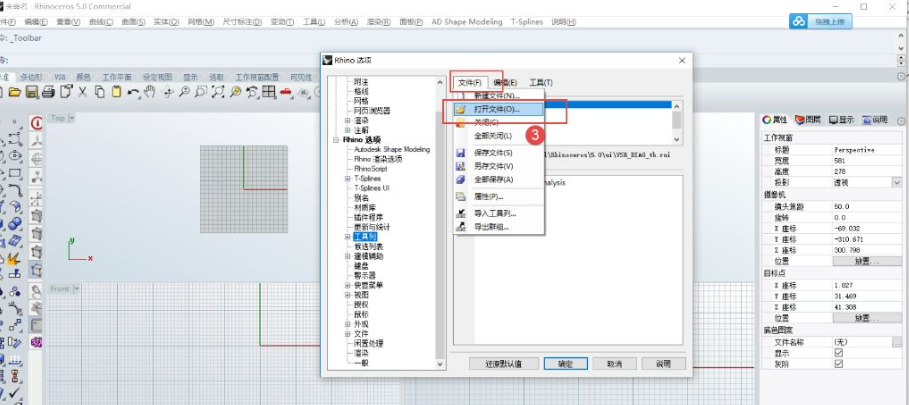Viewport: 909px width, 405px height.
Task: Click the red circle icon in sidebar
Action: coord(37,122)
